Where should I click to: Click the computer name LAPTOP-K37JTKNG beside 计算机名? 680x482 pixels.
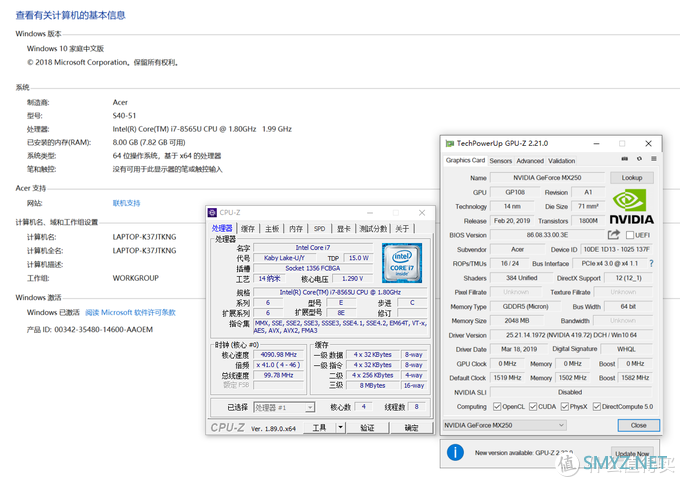pos(144,237)
